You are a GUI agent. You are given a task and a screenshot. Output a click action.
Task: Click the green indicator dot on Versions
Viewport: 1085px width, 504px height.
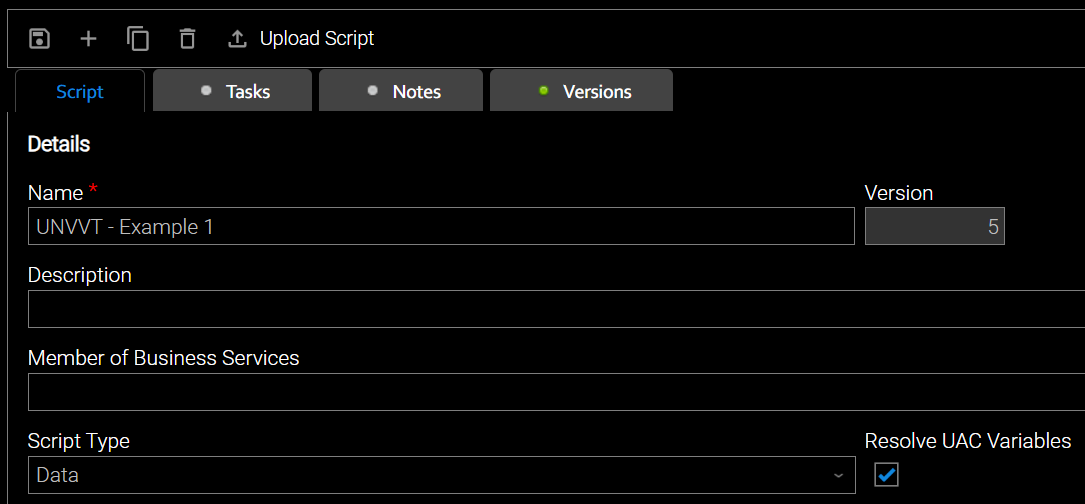544,91
